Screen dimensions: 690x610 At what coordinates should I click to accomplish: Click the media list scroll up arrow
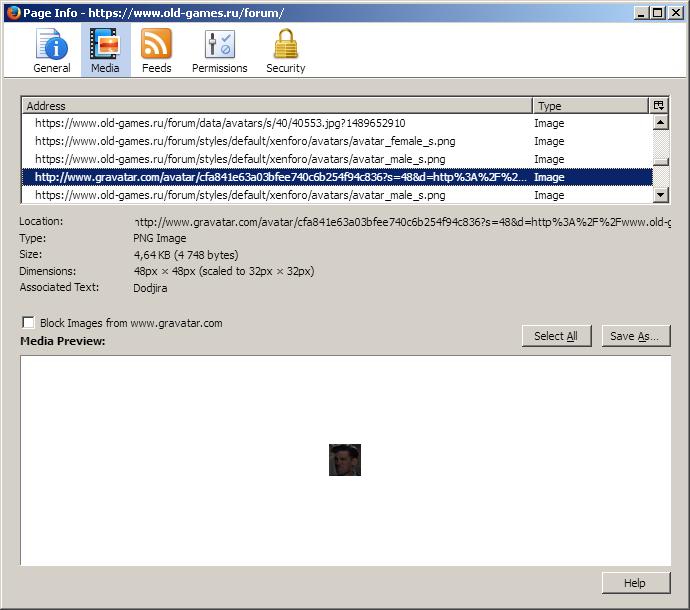point(661,122)
